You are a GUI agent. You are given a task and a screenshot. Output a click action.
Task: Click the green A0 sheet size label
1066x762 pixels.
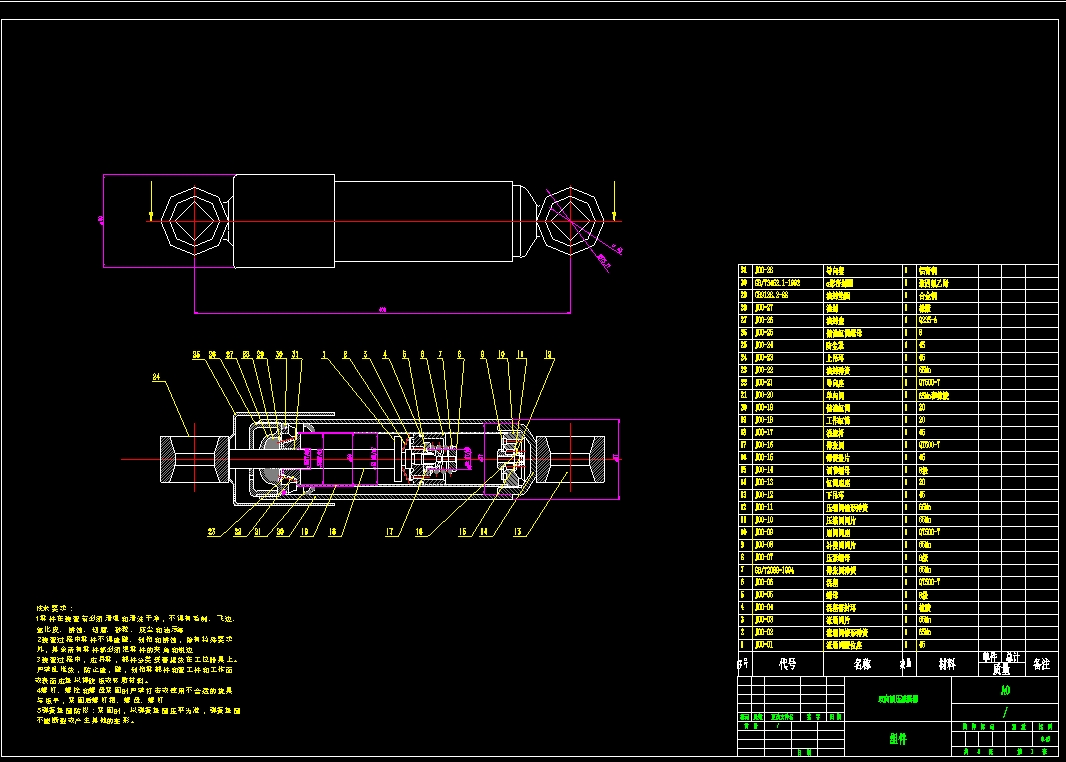click(1005, 690)
